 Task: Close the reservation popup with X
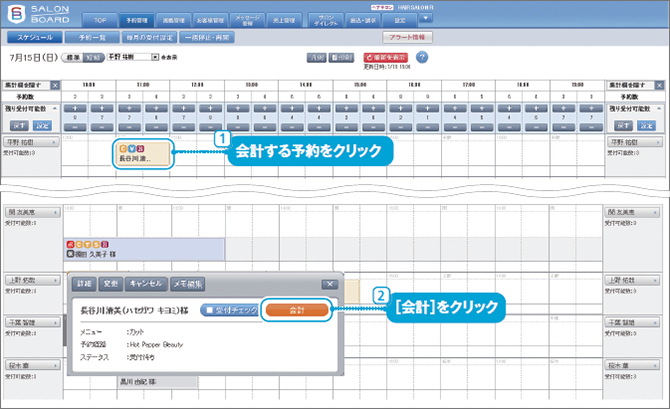329,284
